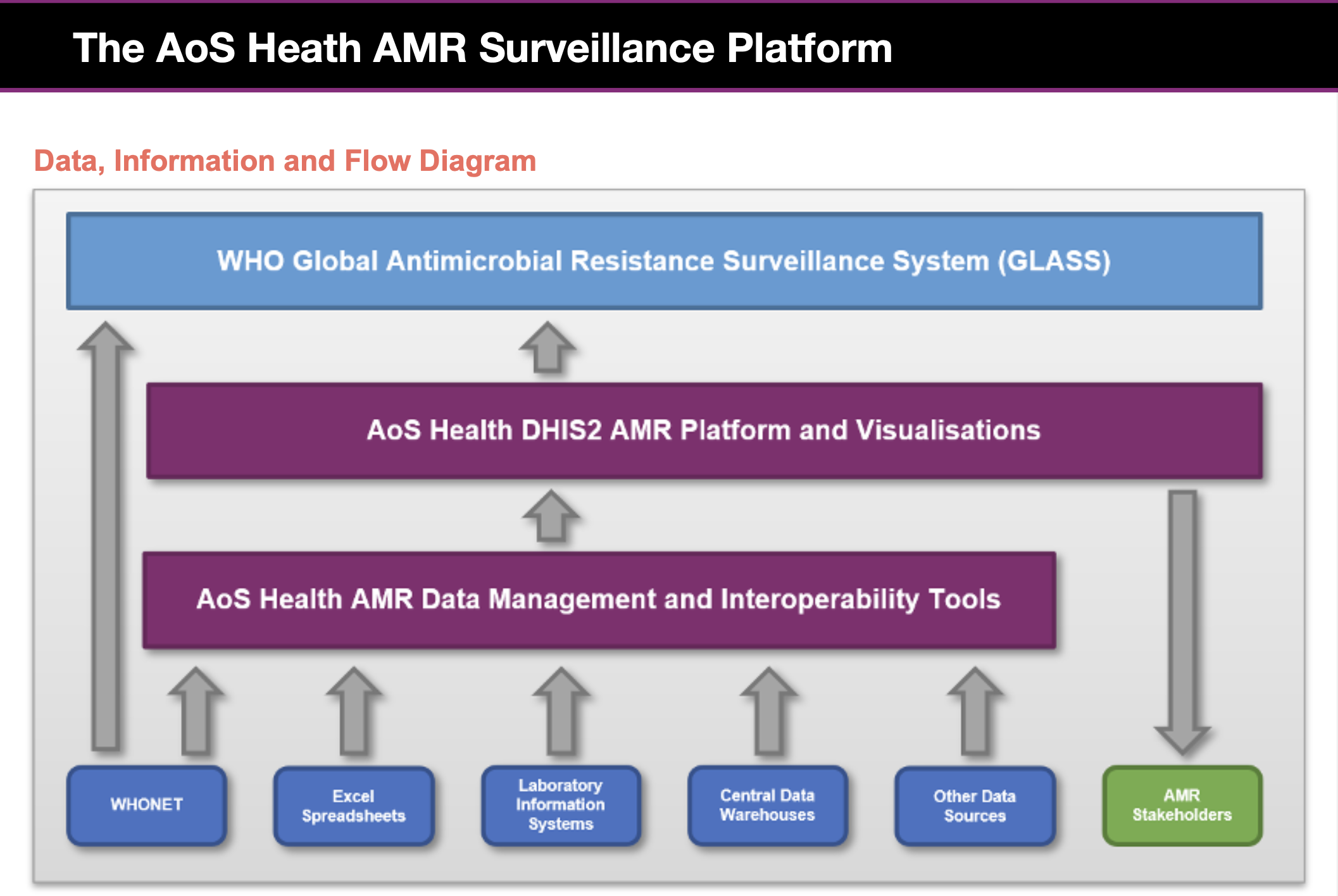
Task: Click the short up arrow above WHONET
Action: pyautogui.click(x=196, y=712)
